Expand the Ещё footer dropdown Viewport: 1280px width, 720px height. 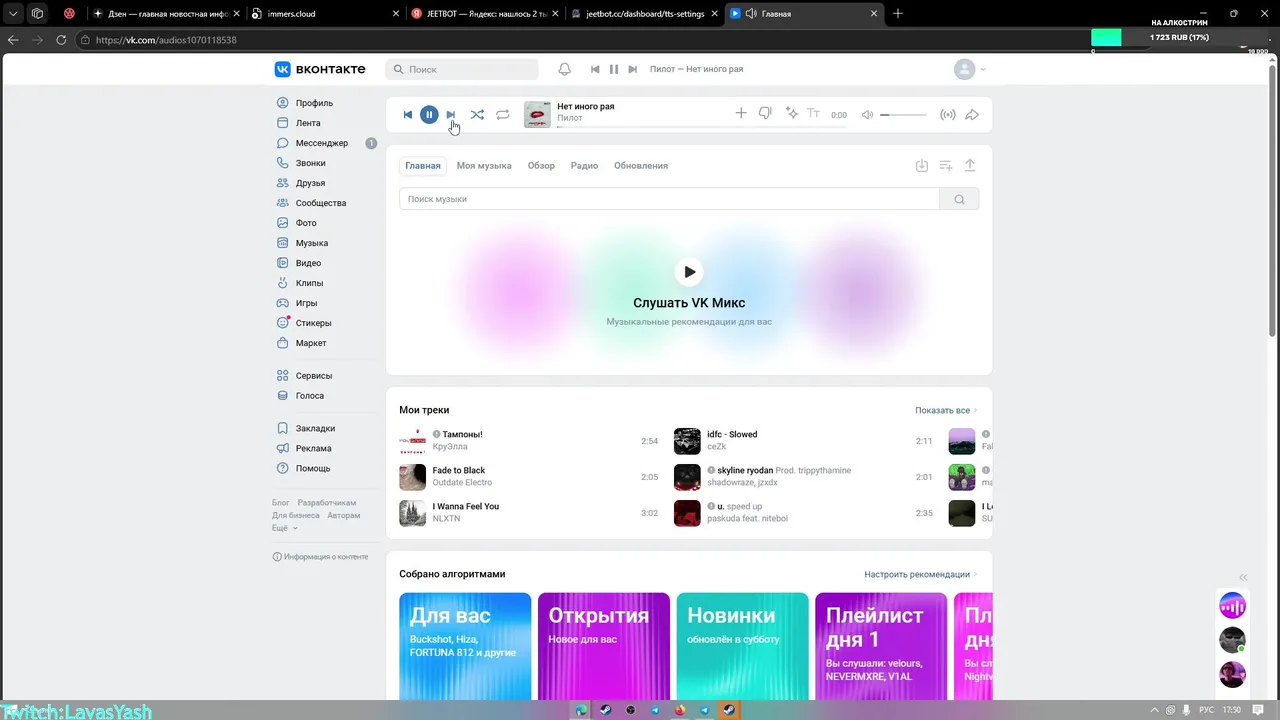coord(285,528)
